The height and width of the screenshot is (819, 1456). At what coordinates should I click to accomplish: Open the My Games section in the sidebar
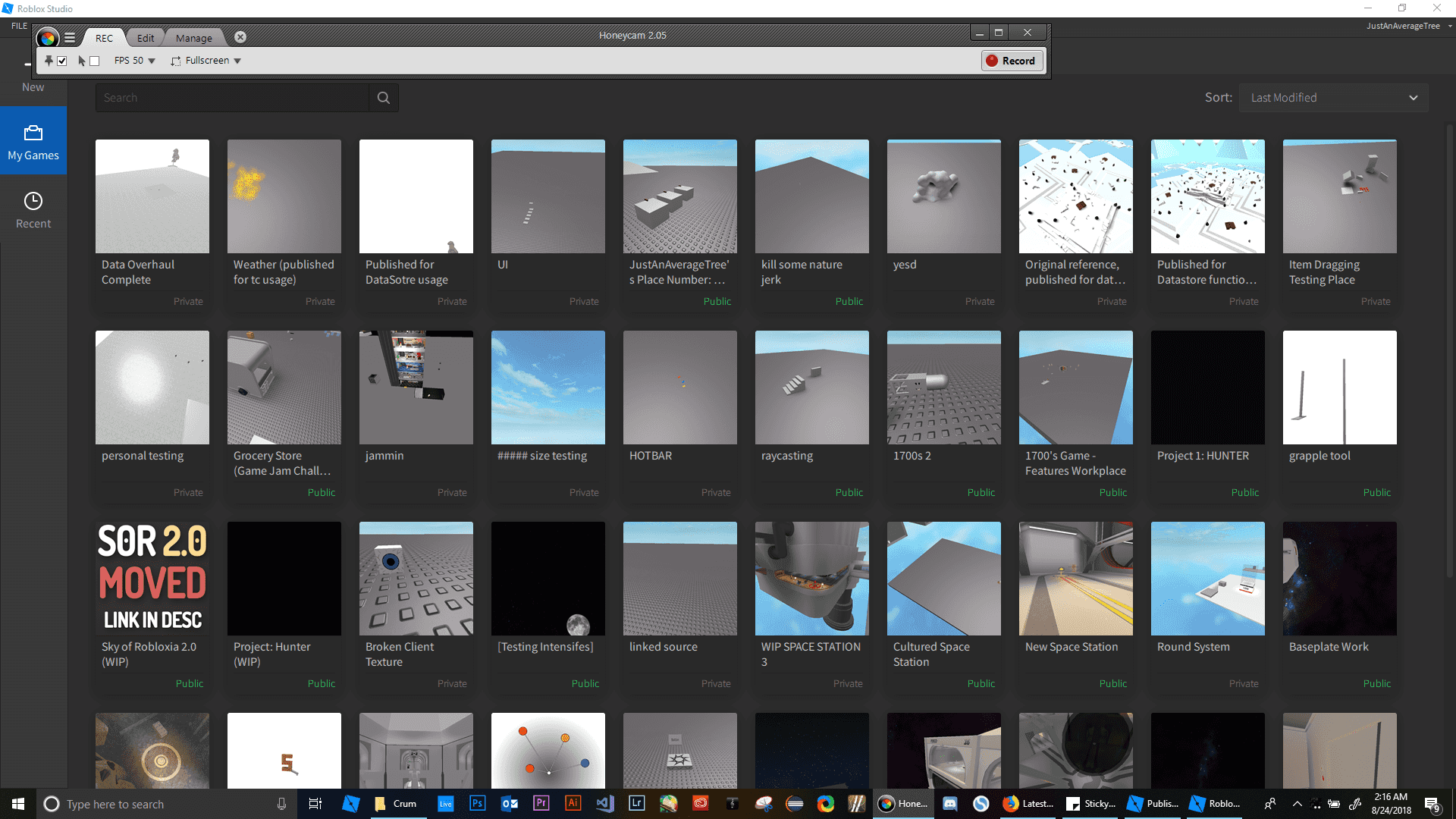(x=33, y=141)
